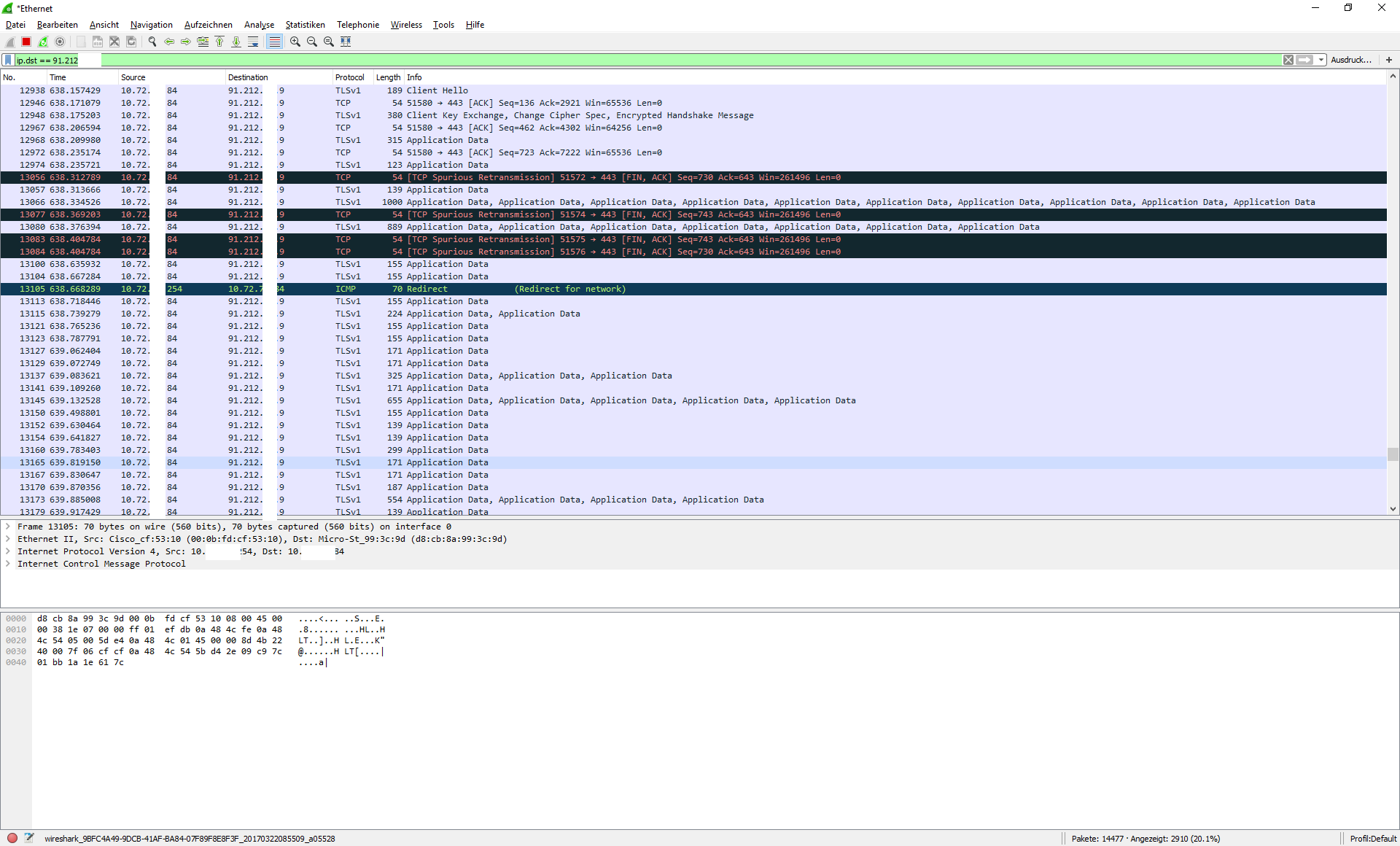Jump to the first packet
Screen dimensions: 1400x846
pyautogui.click(x=219, y=42)
